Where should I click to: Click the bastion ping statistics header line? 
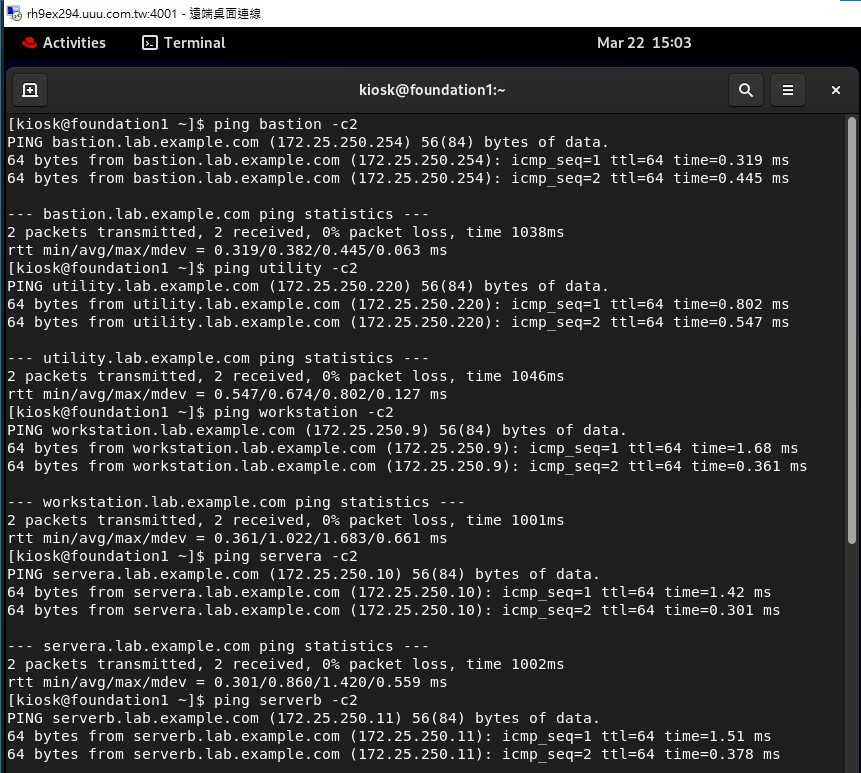click(218, 214)
